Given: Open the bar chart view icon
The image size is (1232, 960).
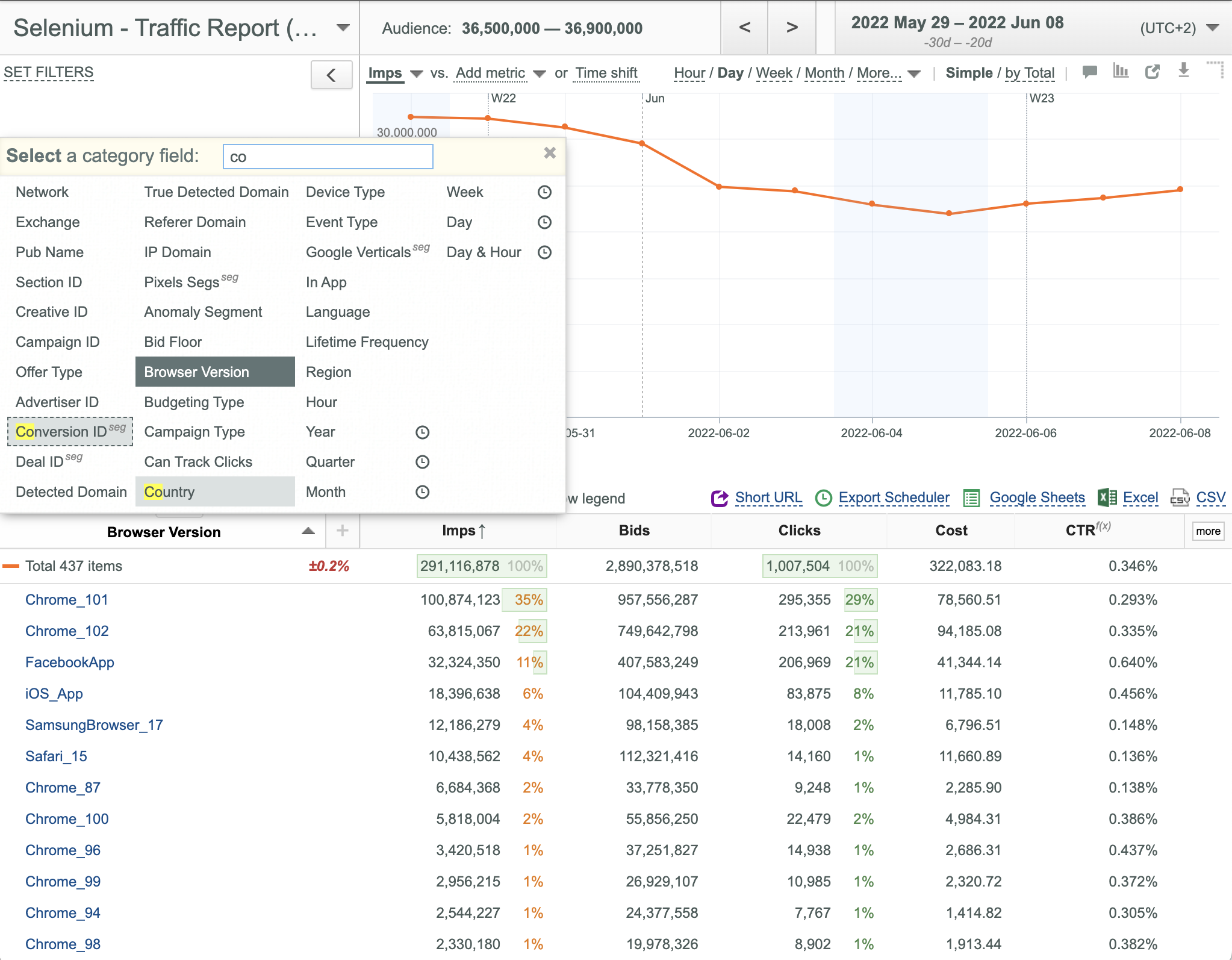Looking at the screenshot, I should 1121,71.
